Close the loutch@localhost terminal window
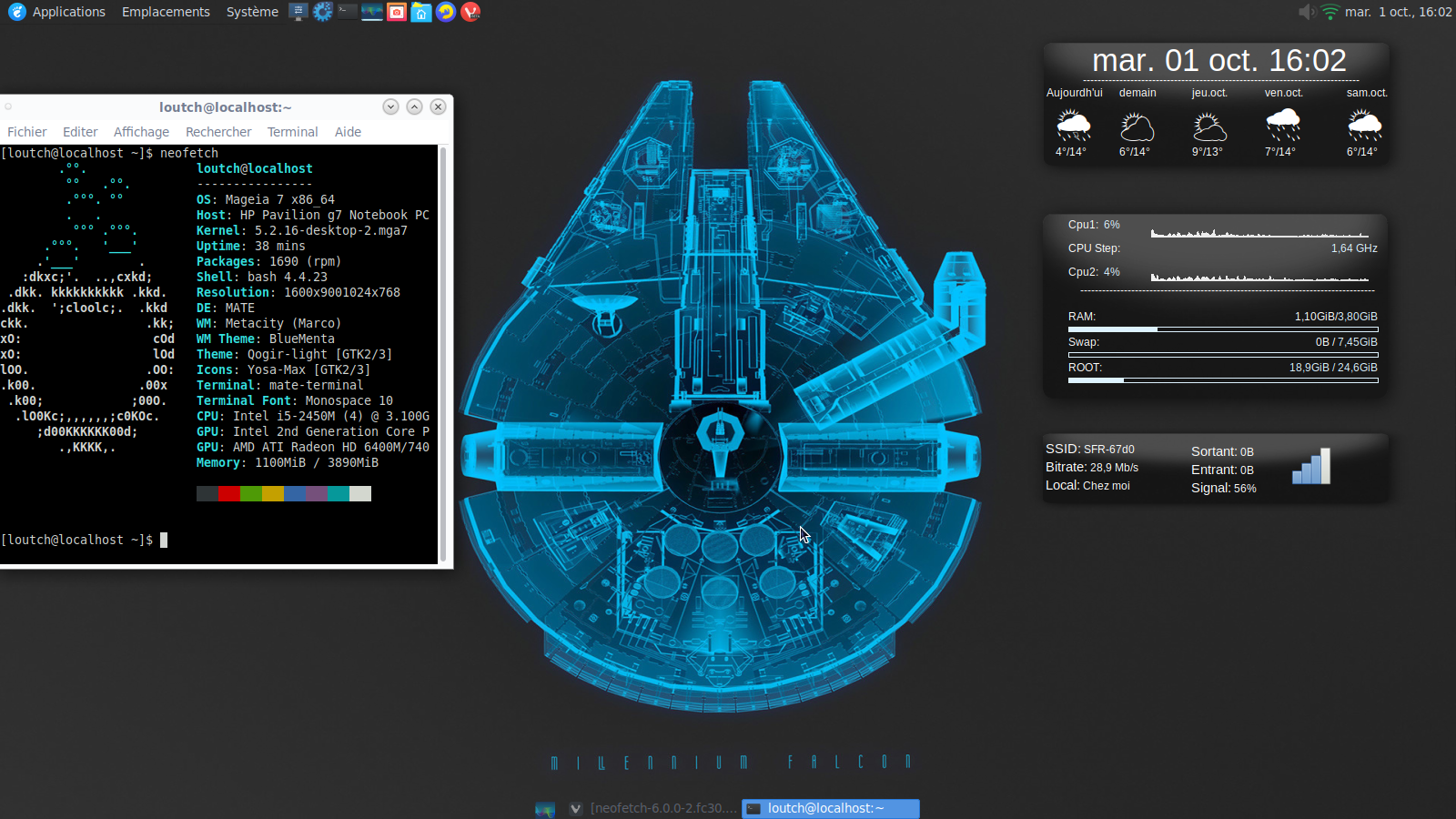Screen dimensions: 1456x819 pyautogui.click(x=438, y=106)
